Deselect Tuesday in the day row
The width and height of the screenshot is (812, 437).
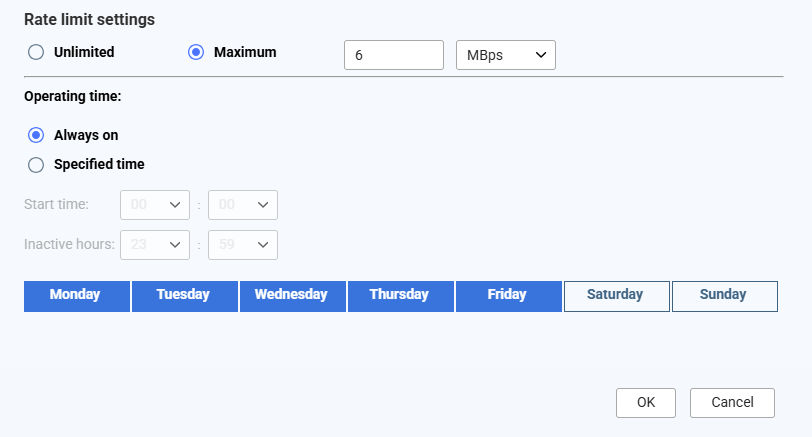coord(184,295)
